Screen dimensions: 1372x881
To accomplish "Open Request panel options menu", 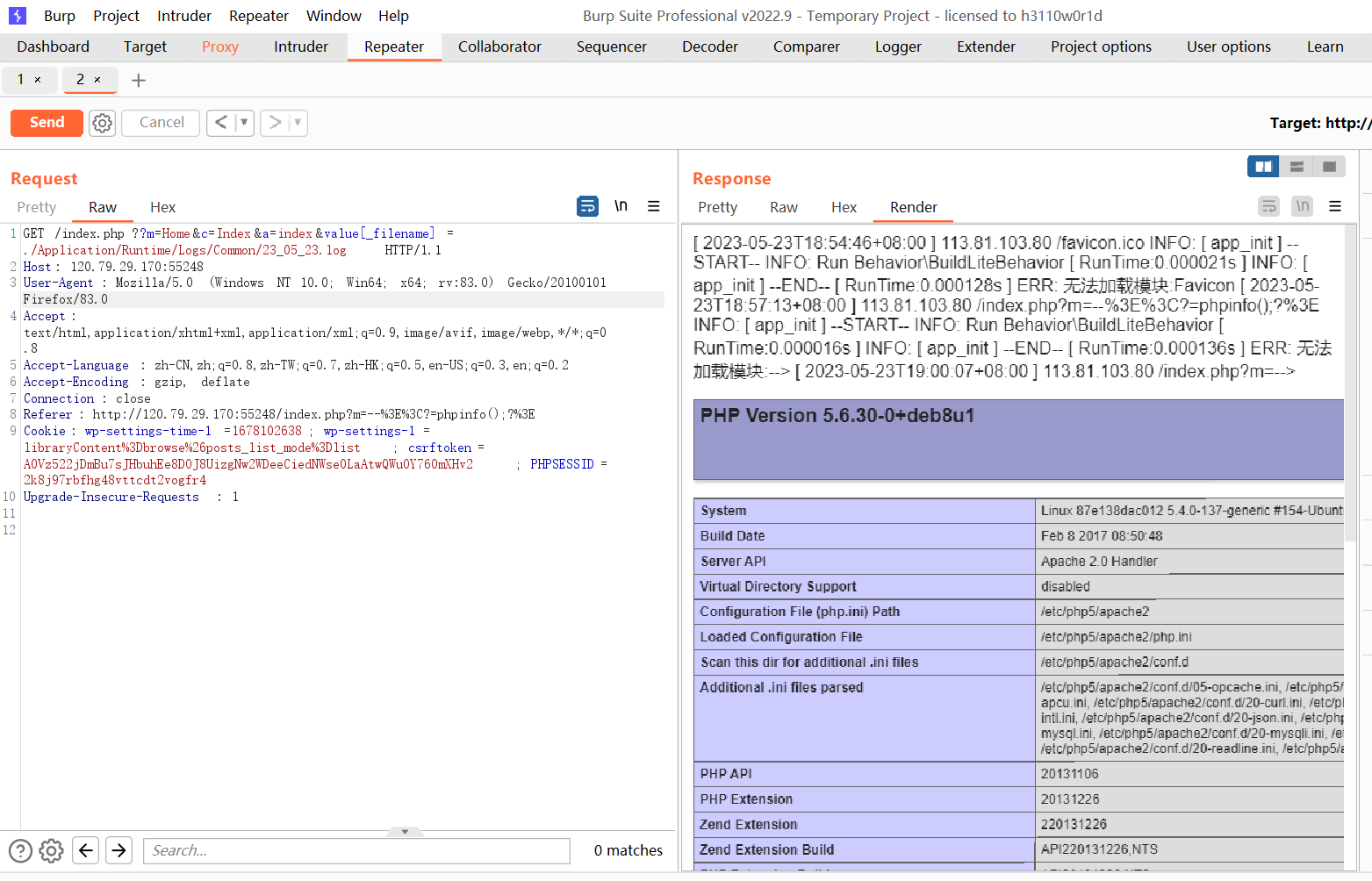I will pos(654,206).
